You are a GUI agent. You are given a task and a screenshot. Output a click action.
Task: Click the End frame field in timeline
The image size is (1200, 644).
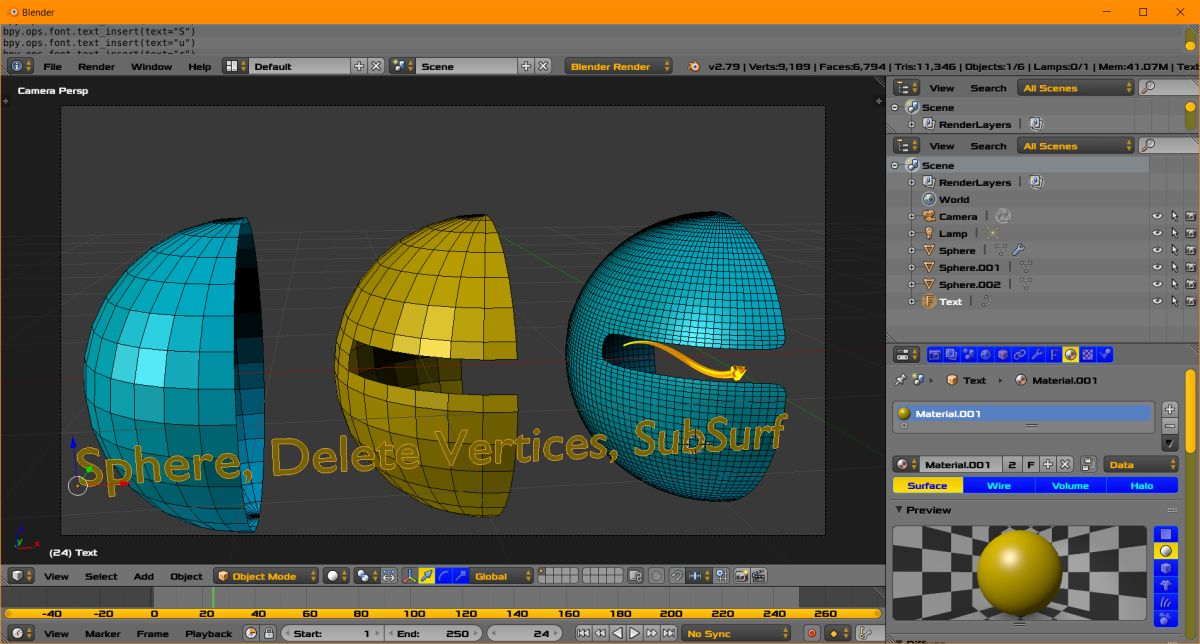[432, 633]
